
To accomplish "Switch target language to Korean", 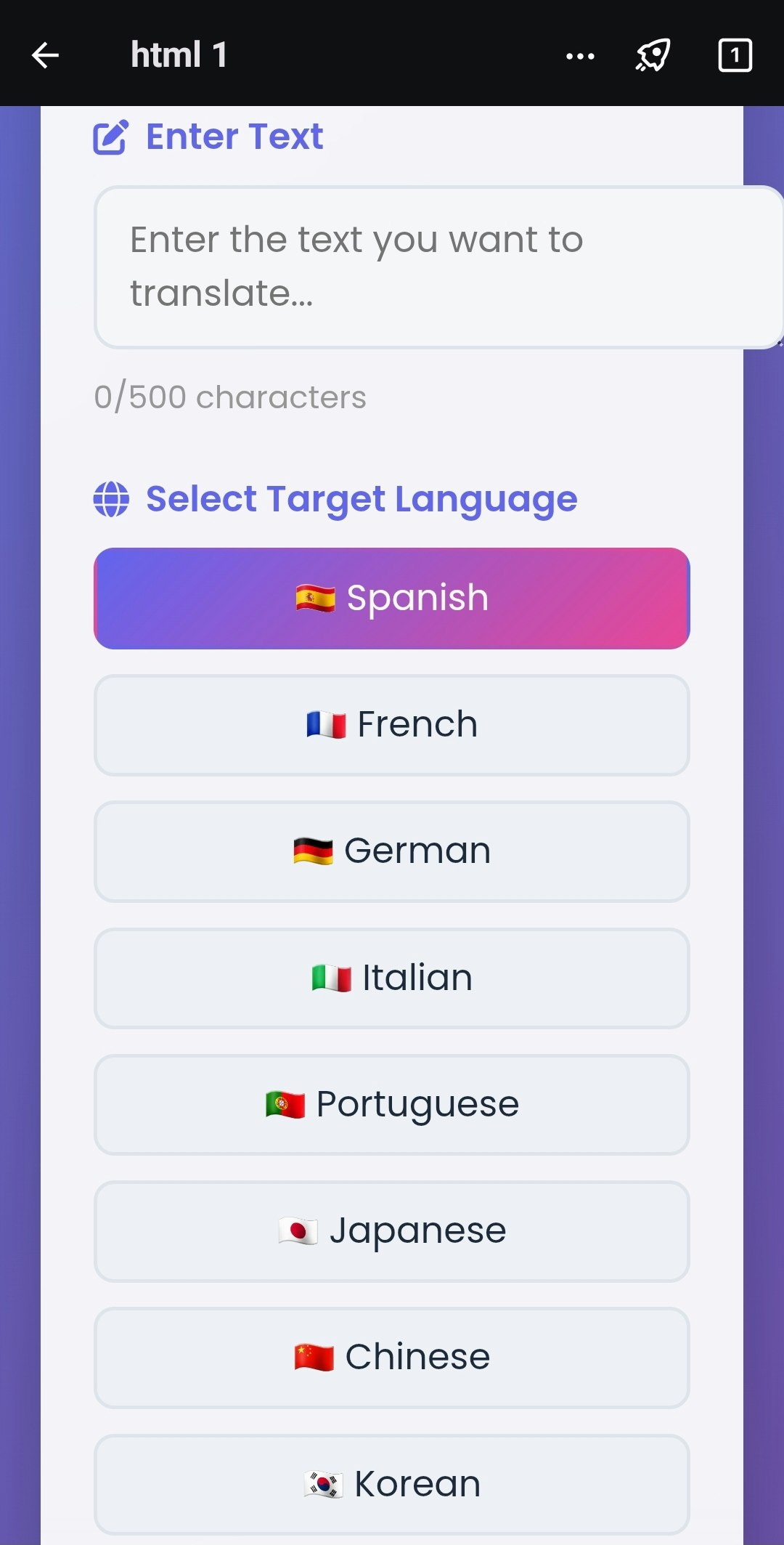I will click(392, 1483).
